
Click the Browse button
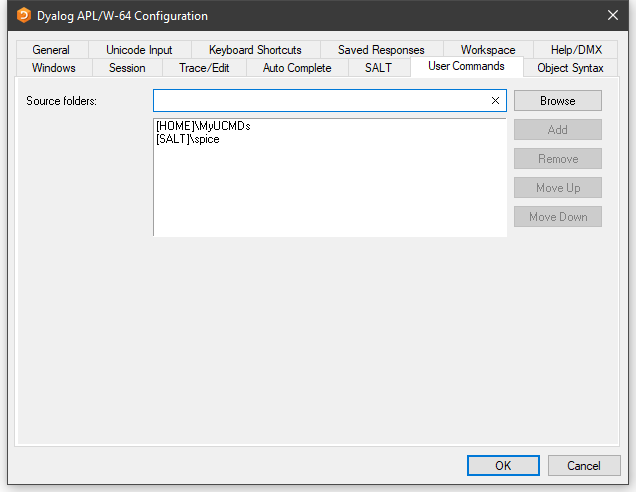557,101
